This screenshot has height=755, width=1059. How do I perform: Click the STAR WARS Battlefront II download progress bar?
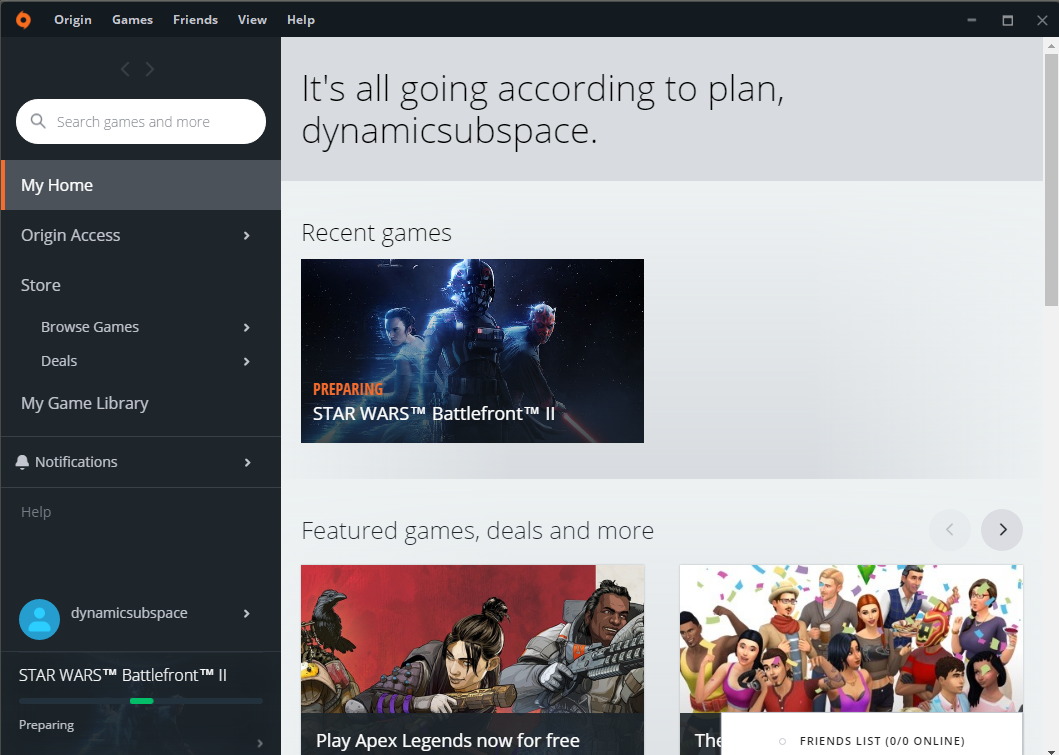[140, 700]
